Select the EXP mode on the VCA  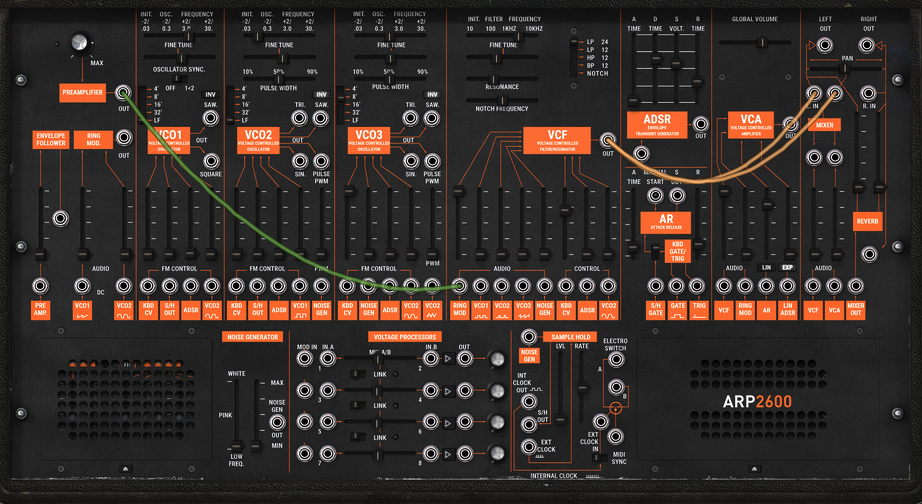tap(787, 268)
